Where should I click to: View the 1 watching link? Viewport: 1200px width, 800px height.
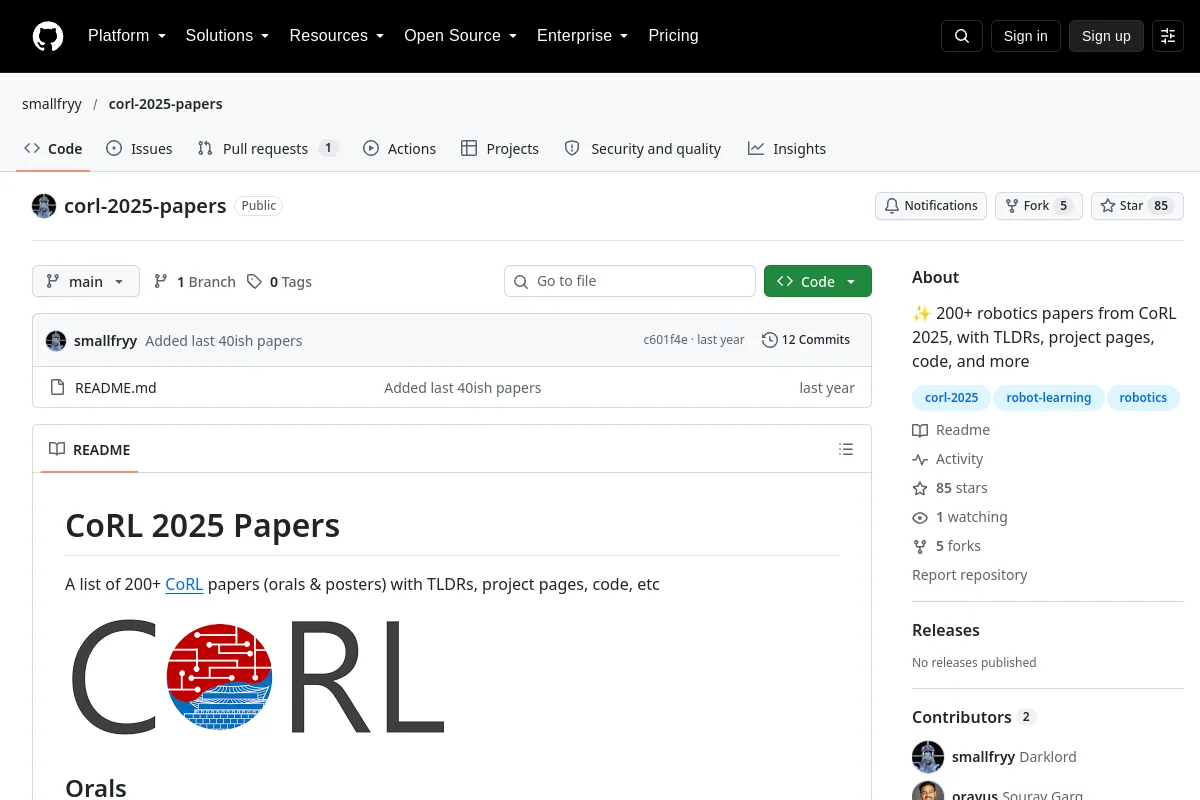coord(960,517)
